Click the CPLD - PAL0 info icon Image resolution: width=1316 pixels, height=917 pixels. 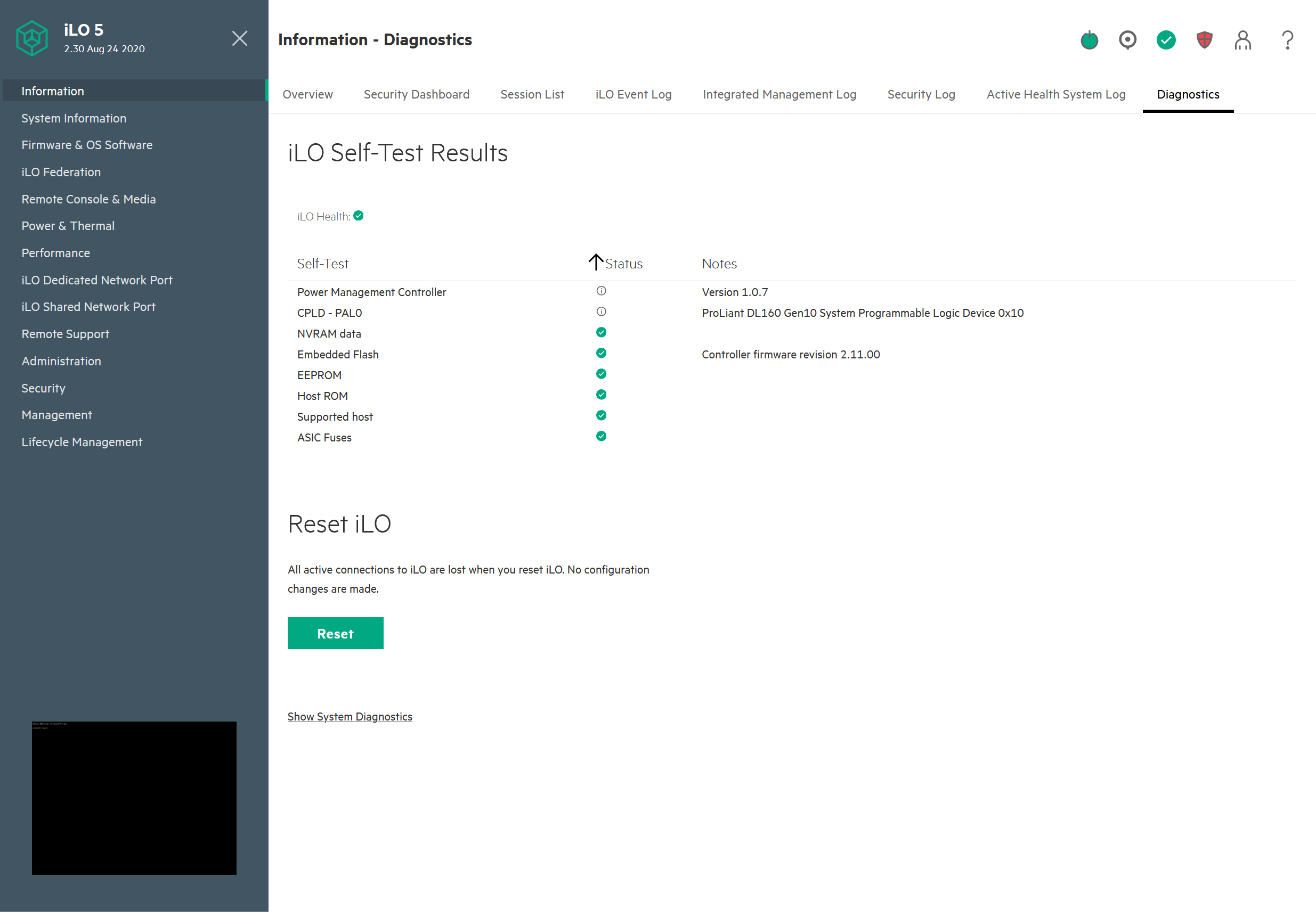click(x=600, y=312)
